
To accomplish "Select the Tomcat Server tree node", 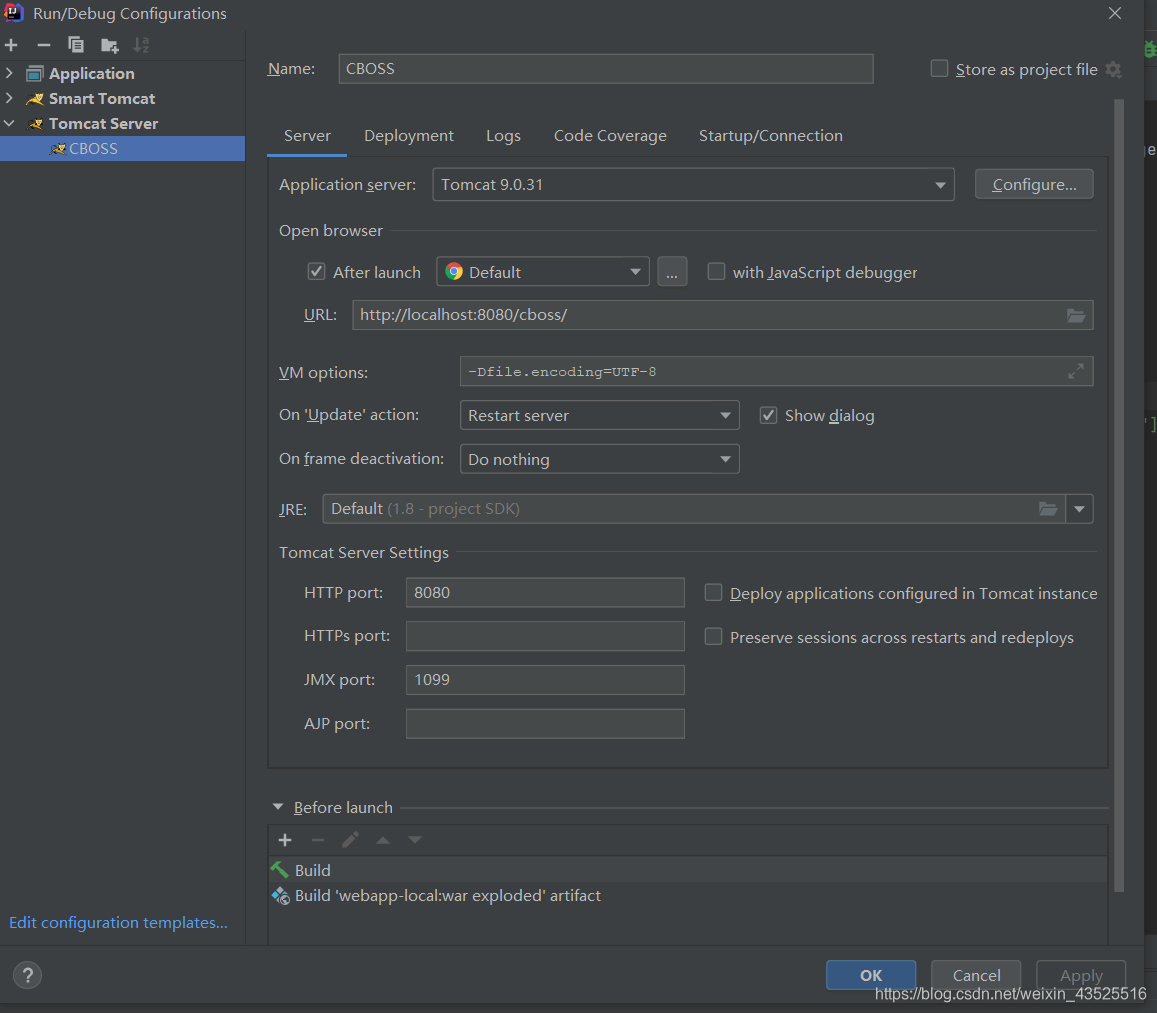I will (103, 123).
